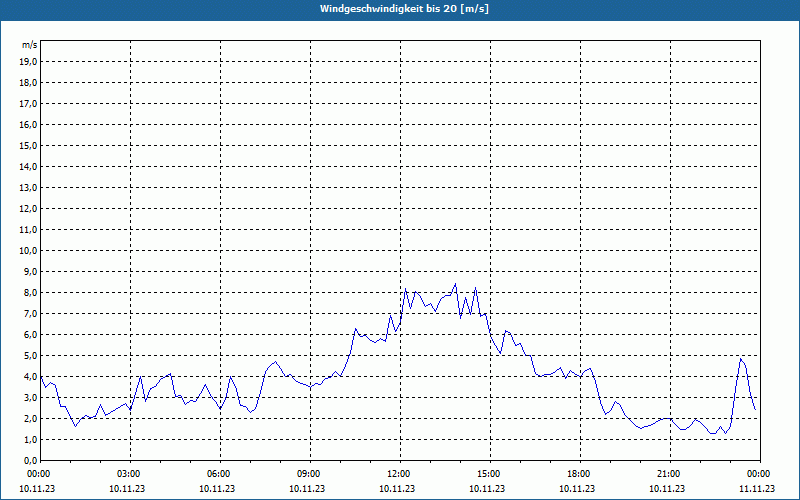The image size is (800, 500).
Task: Click the 18,0 axis value
Action: (28, 83)
